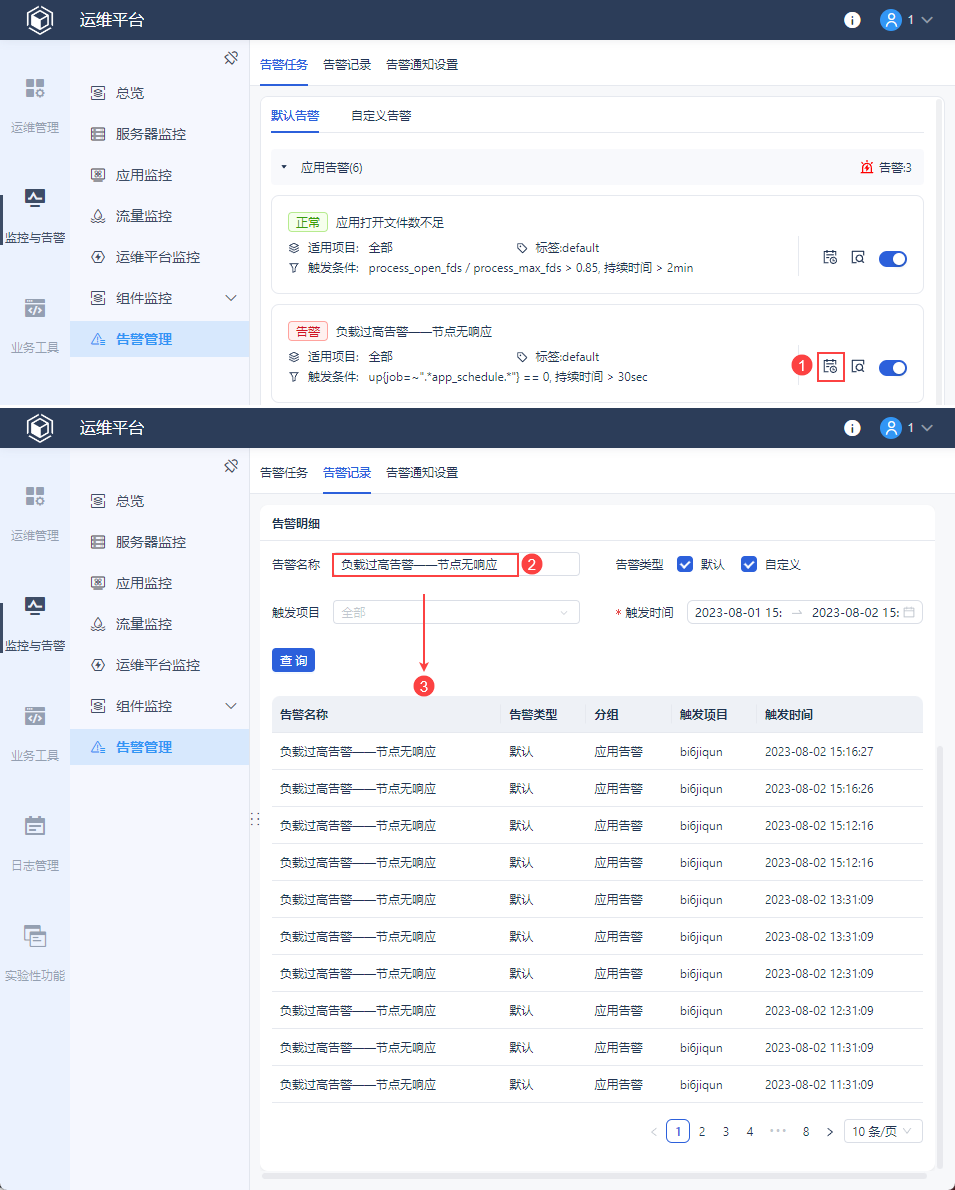Expand the pagination ellipsis for more pages
This screenshot has height=1190, width=955.
click(x=778, y=1131)
